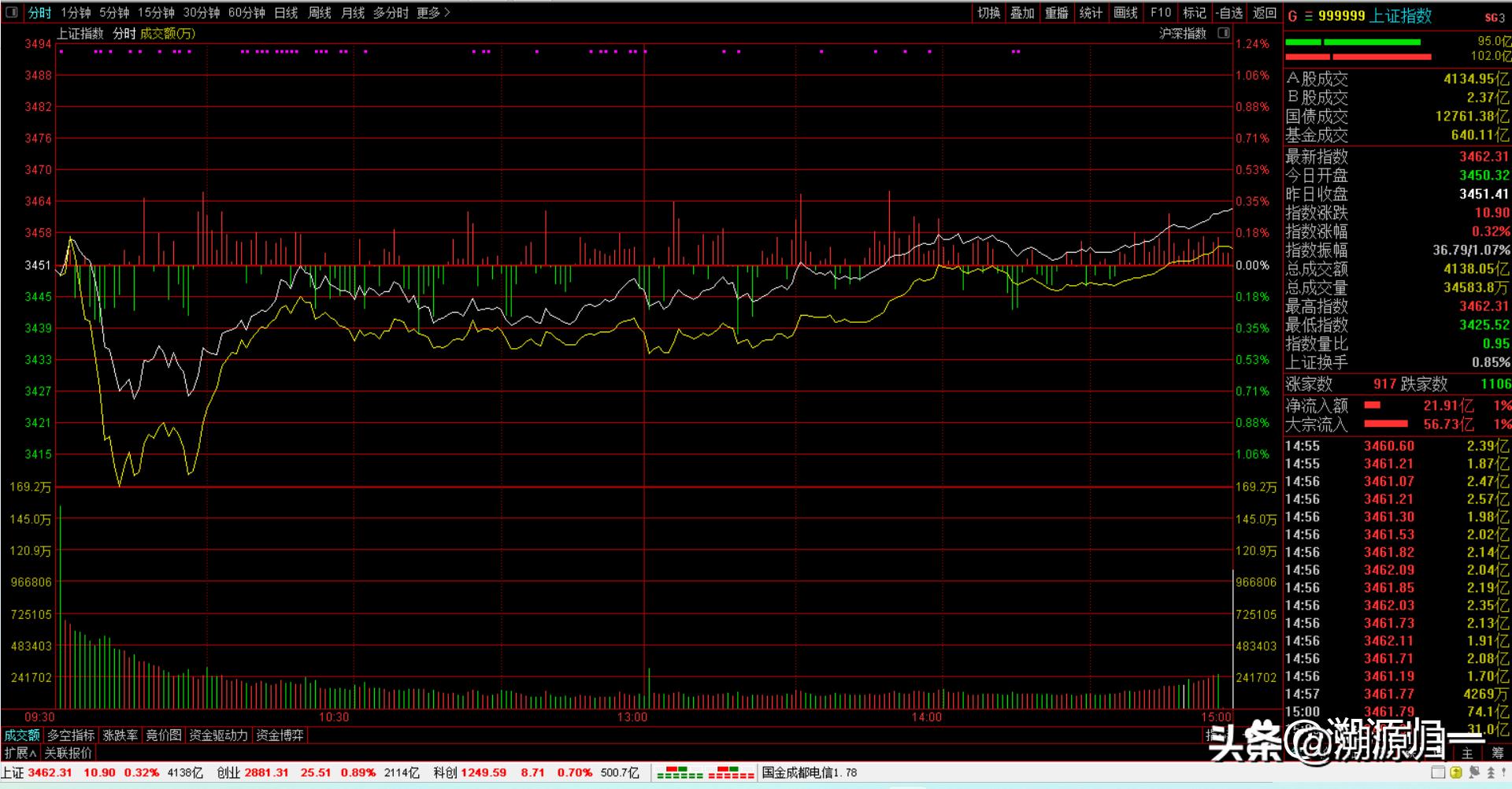Open the 画线 drawing tool
The height and width of the screenshot is (789, 1512).
1125,13
